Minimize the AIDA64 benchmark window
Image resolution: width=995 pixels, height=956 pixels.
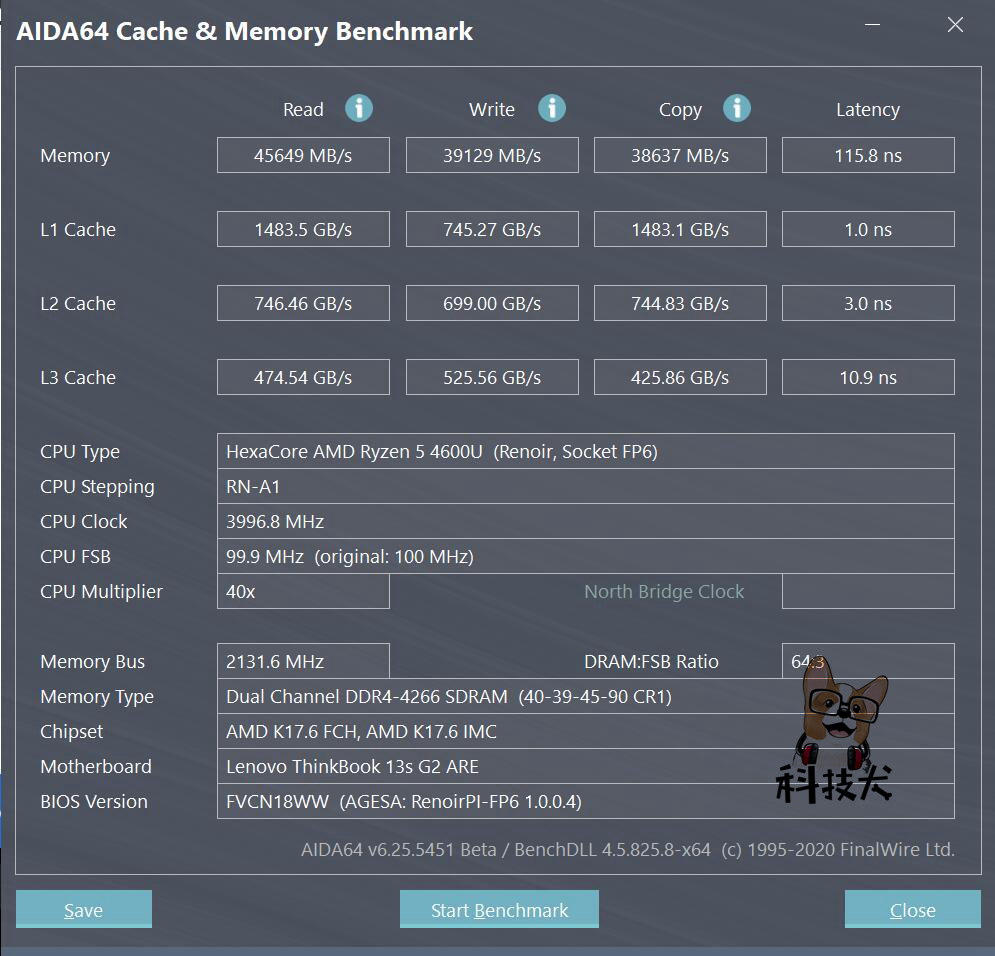click(x=873, y=25)
